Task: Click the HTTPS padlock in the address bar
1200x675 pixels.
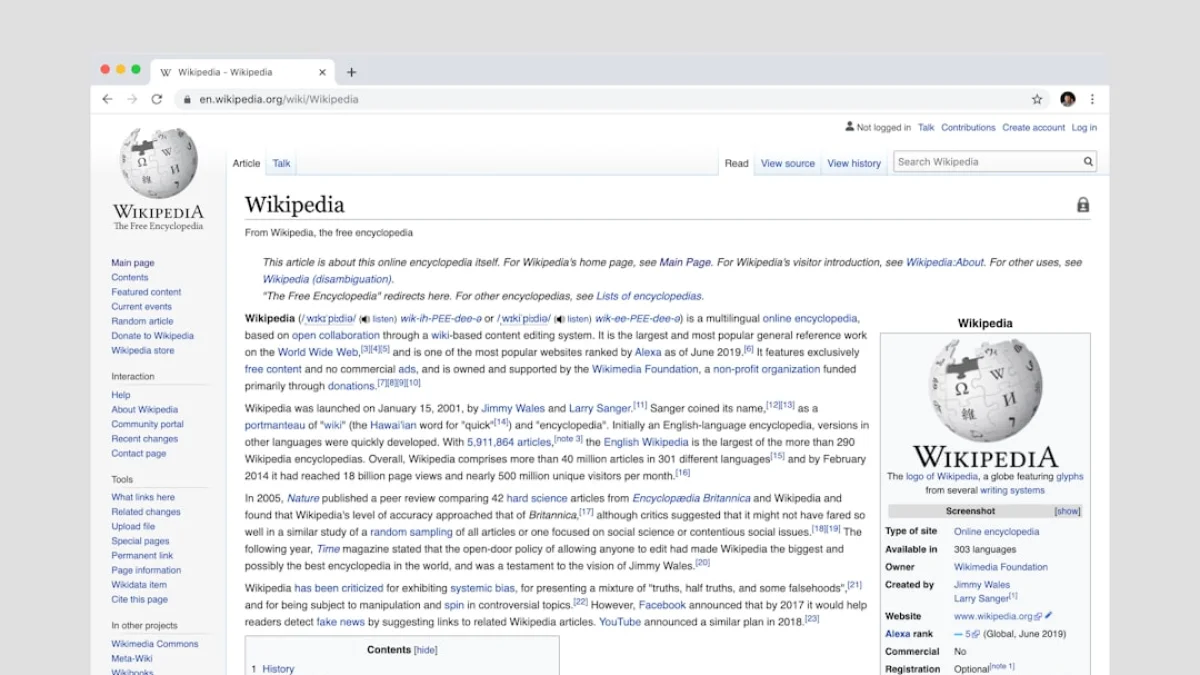Action: coord(186,99)
